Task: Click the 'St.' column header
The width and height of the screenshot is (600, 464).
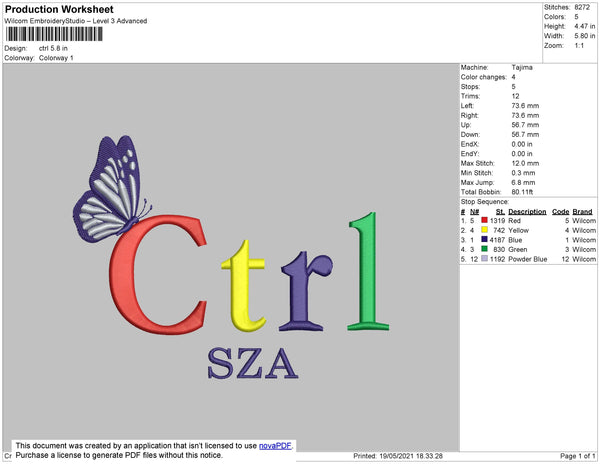Action: point(500,212)
